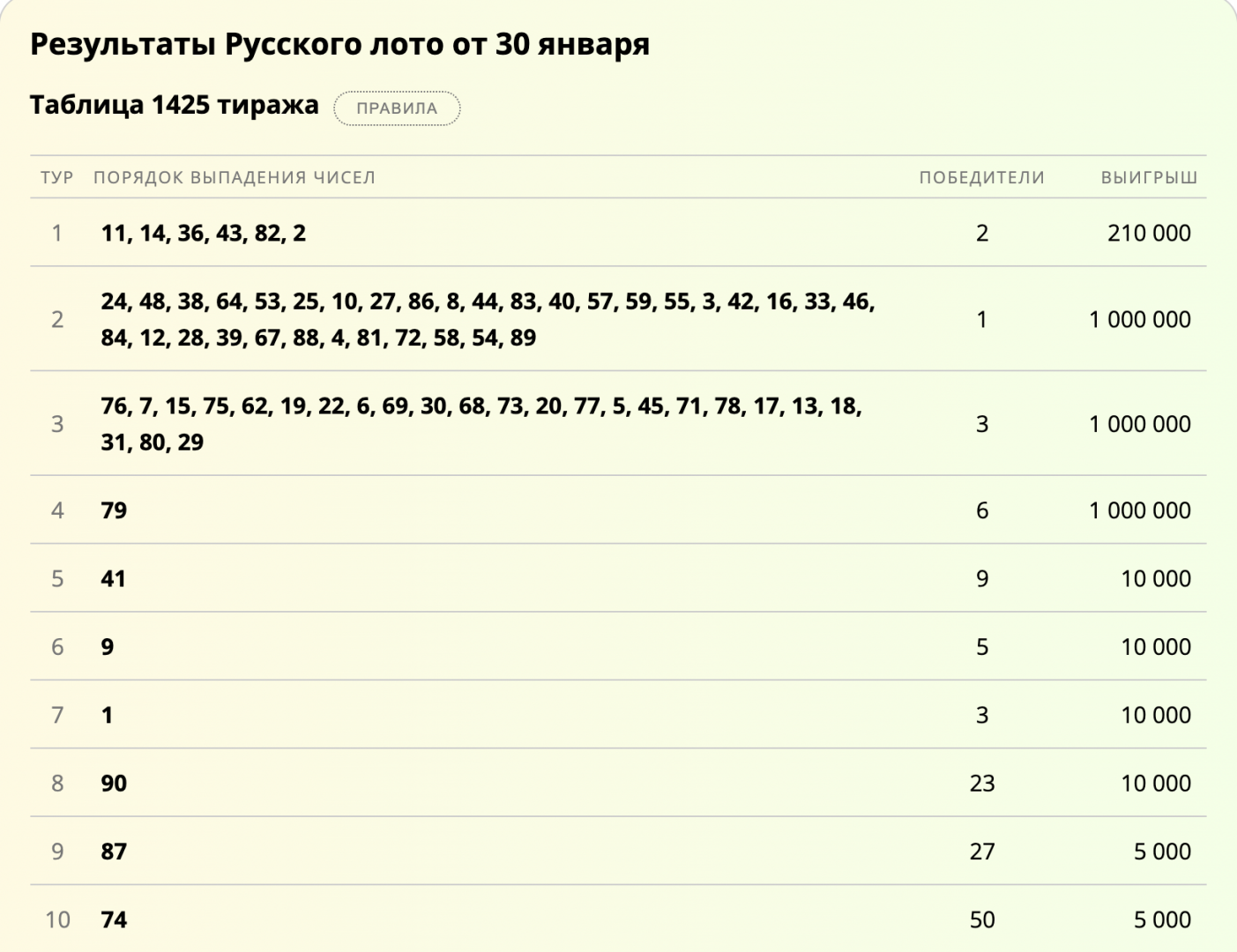Click the winners count 23 in round 8
This screenshot has height=952, width=1237.
(982, 783)
